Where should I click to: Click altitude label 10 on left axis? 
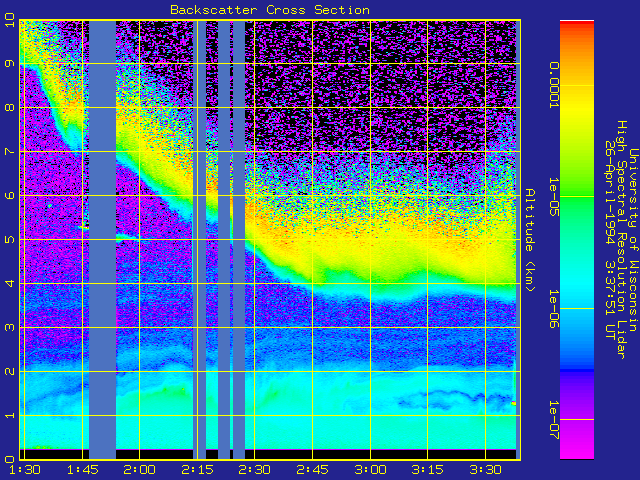10,20
